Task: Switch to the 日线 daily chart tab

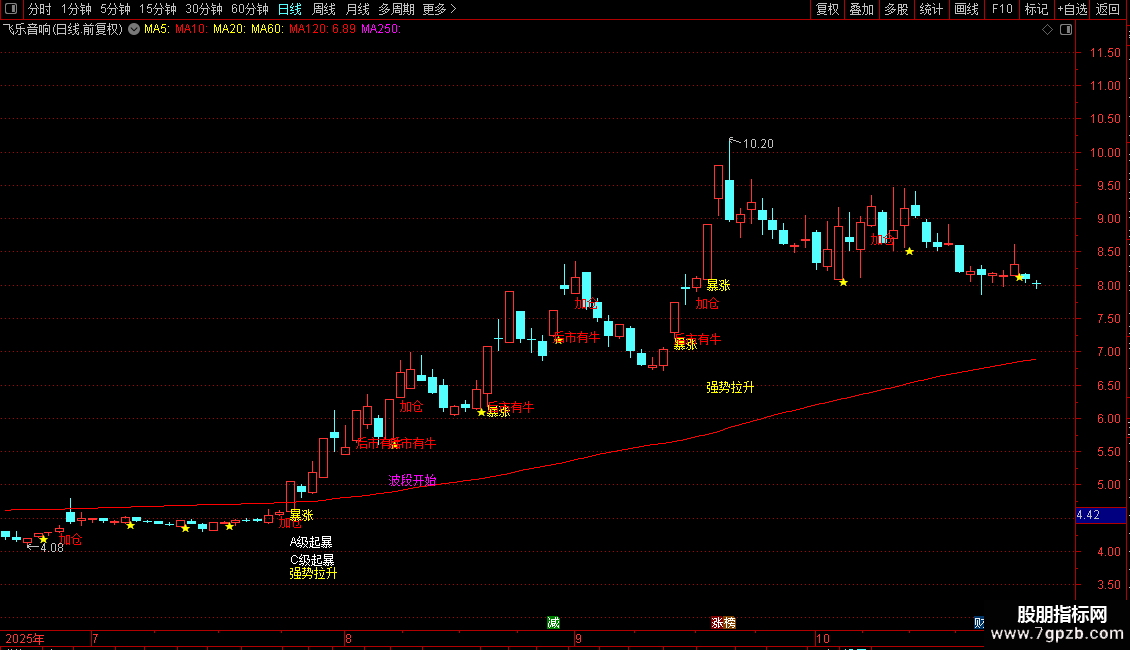Action: pyautogui.click(x=290, y=9)
